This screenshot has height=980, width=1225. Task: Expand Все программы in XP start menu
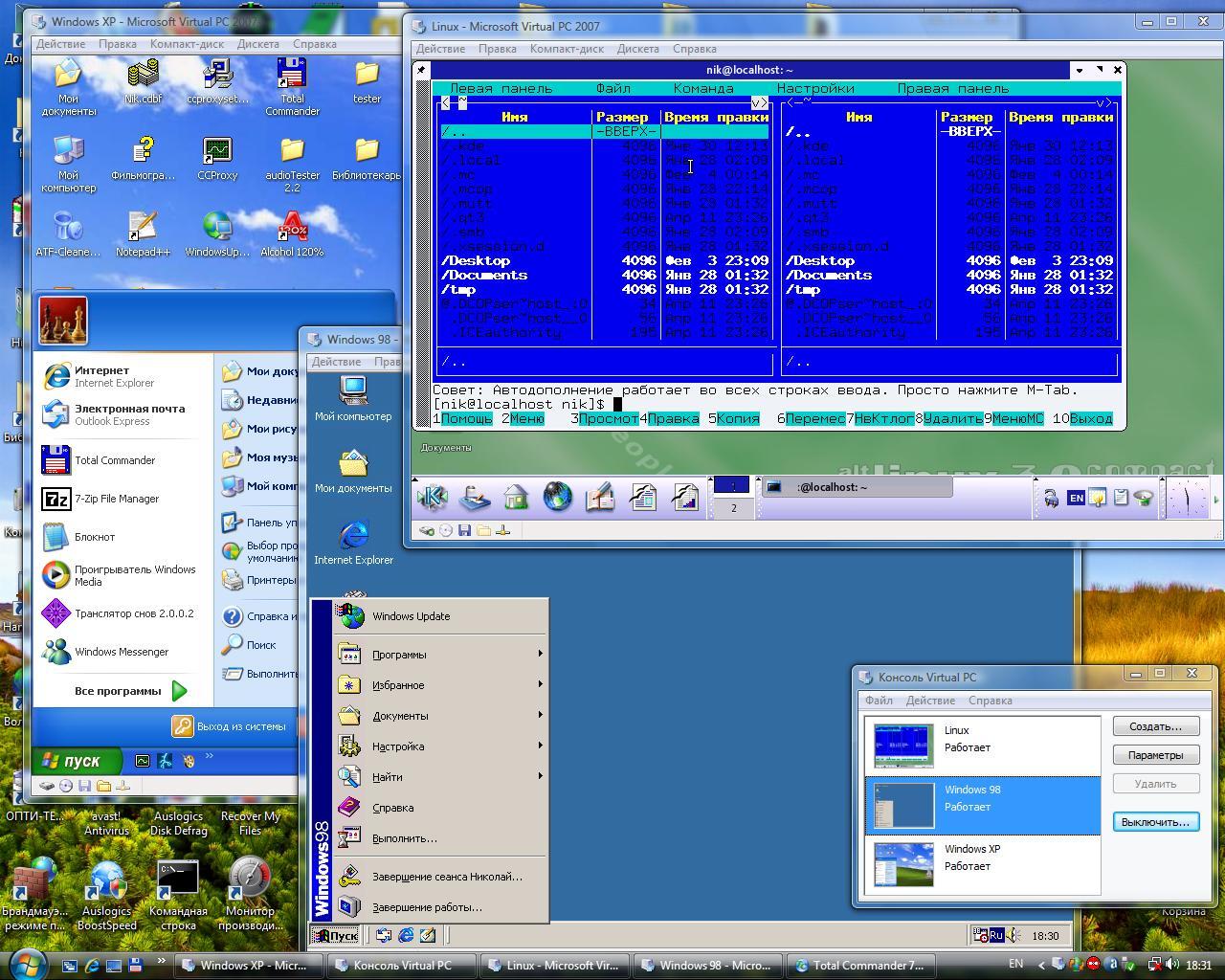130,690
